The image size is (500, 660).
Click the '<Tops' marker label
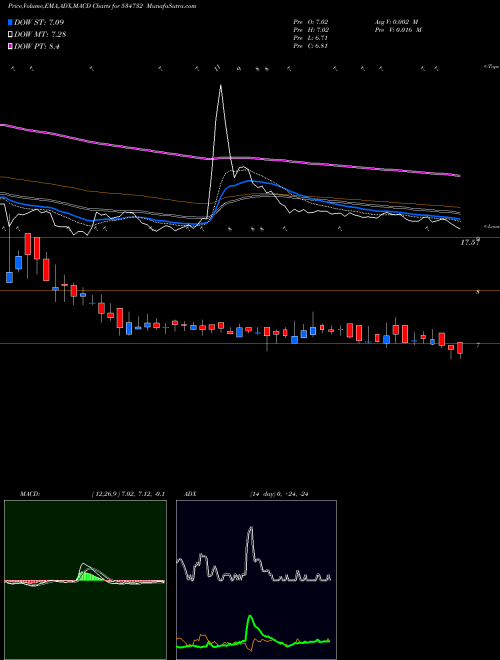coord(491,67)
